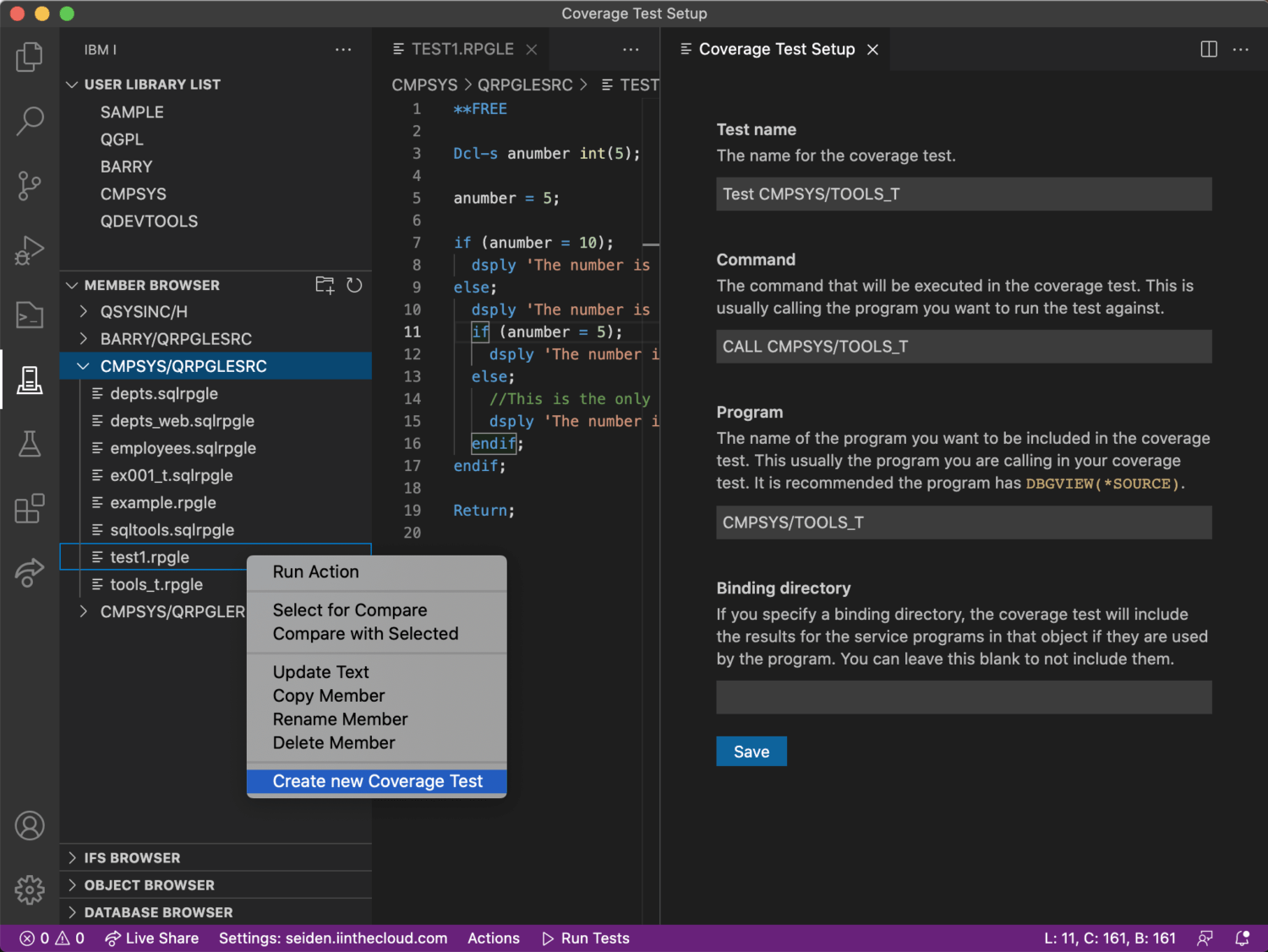The width and height of the screenshot is (1268, 952).
Task: Open the Source Control view
Action: point(30,185)
